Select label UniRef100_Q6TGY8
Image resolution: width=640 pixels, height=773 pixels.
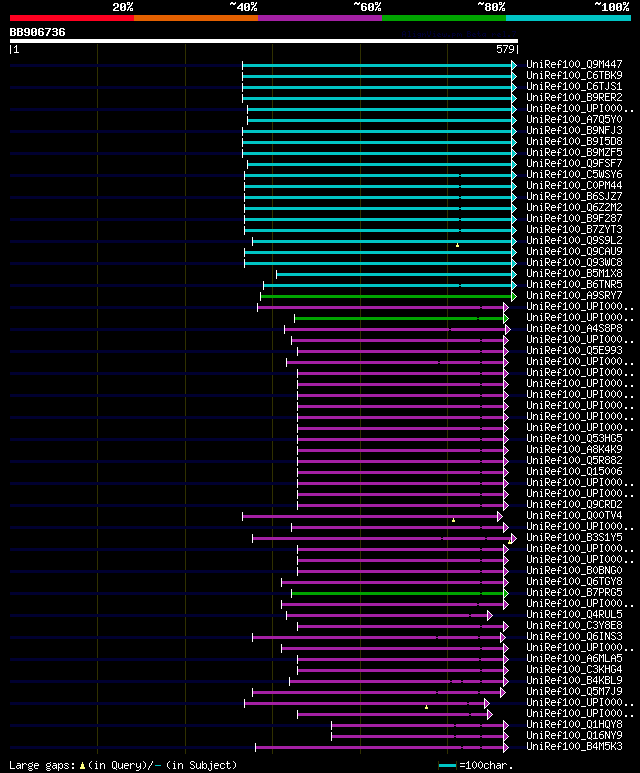coord(574,582)
